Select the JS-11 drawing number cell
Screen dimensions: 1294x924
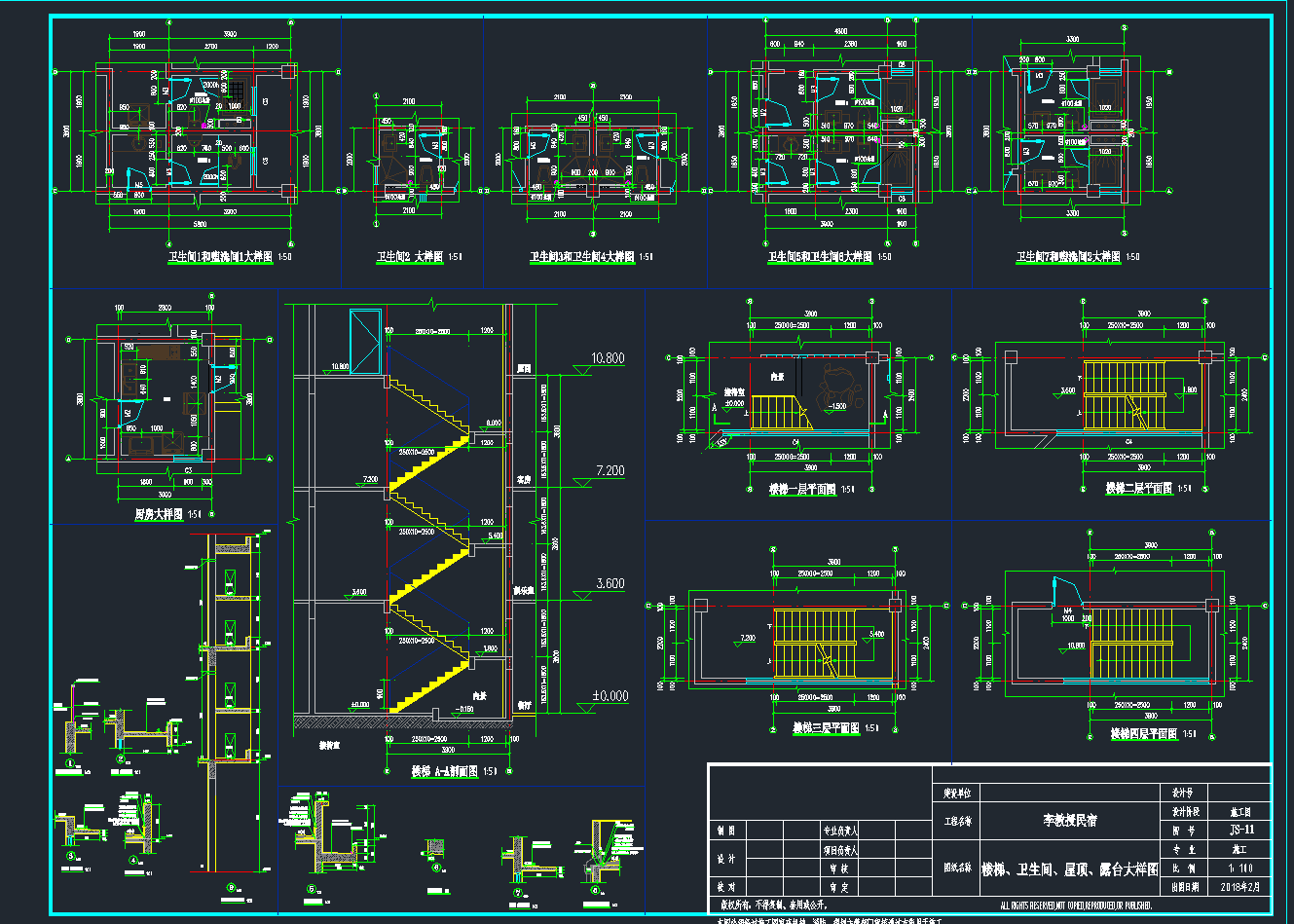coord(1241,831)
